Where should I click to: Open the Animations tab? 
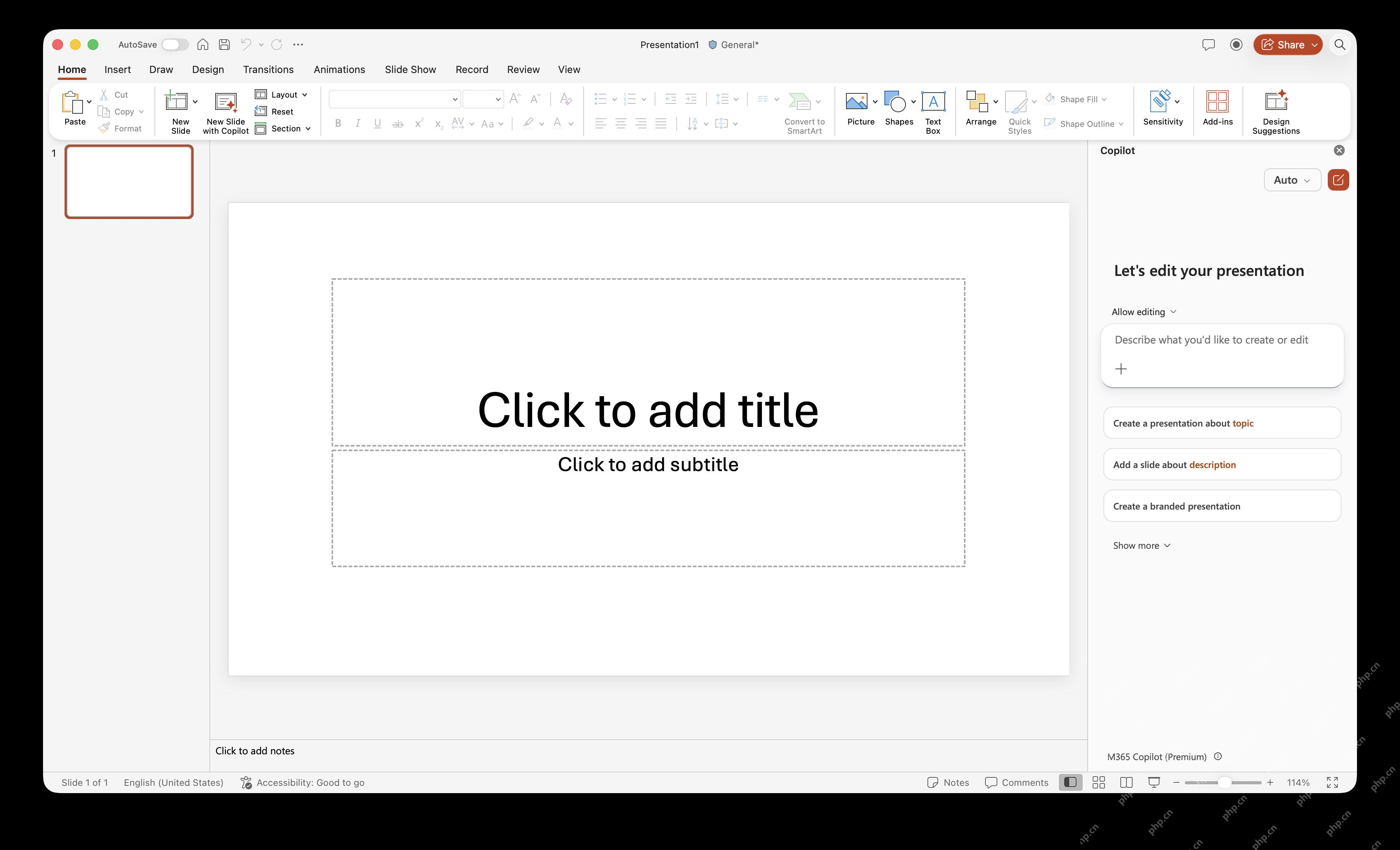pyautogui.click(x=339, y=69)
